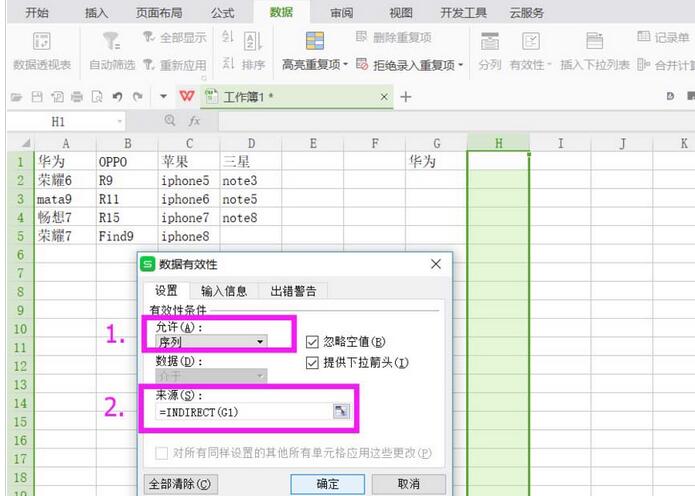The image size is (695, 496).
Task: Click the select-all corner of the sheet
Action: pyautogui.click(x=21, y=143)
